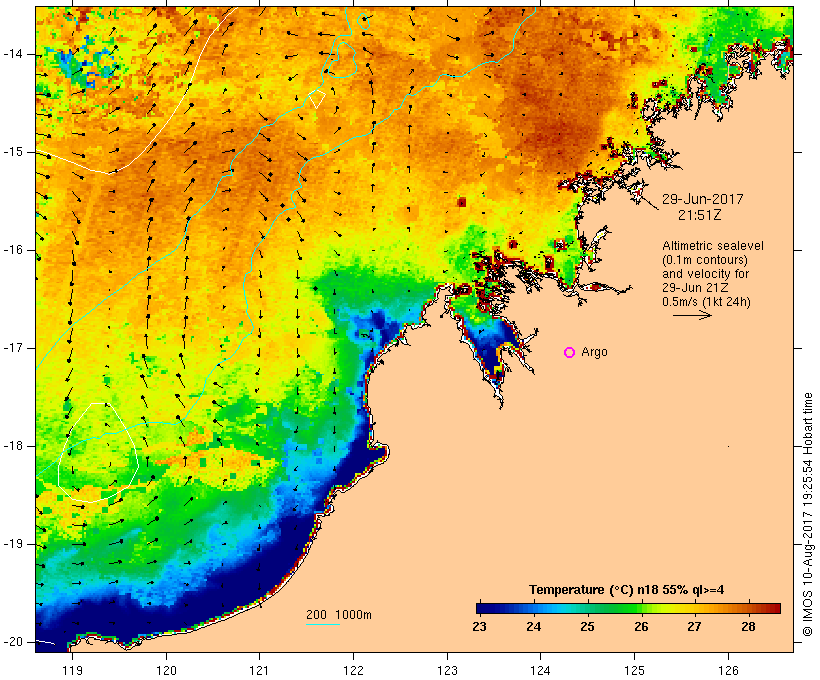Viewport: 820px width, 680px height.
Task: Click latitude label -14
Action: tap(14, 54)
